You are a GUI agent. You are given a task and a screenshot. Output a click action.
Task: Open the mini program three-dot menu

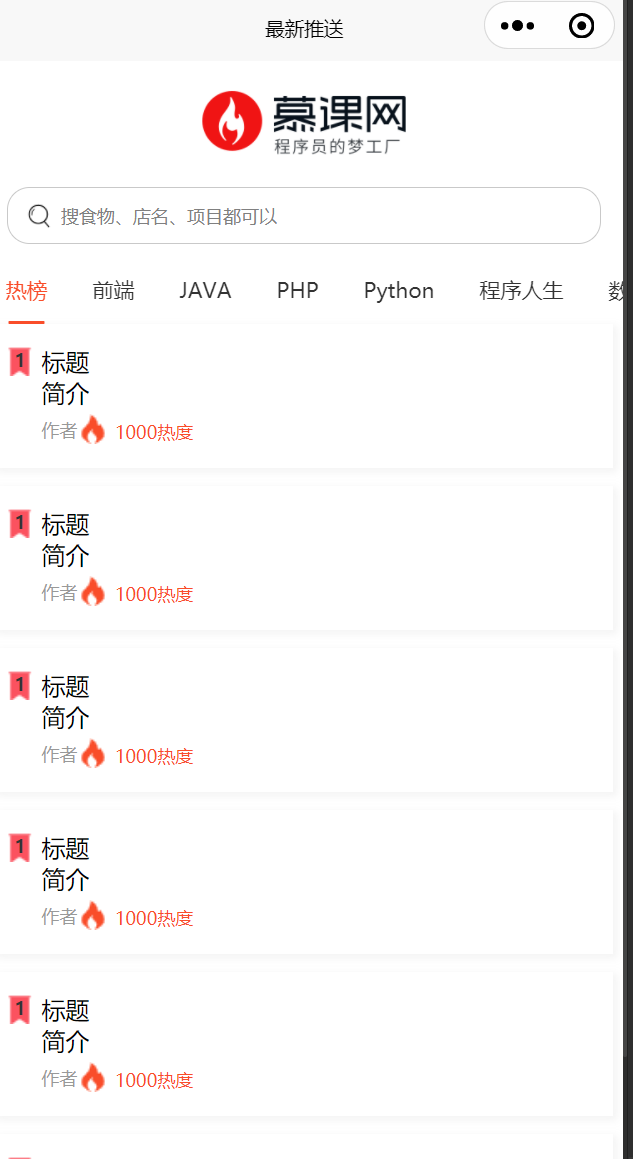click(x=518, y=27)
